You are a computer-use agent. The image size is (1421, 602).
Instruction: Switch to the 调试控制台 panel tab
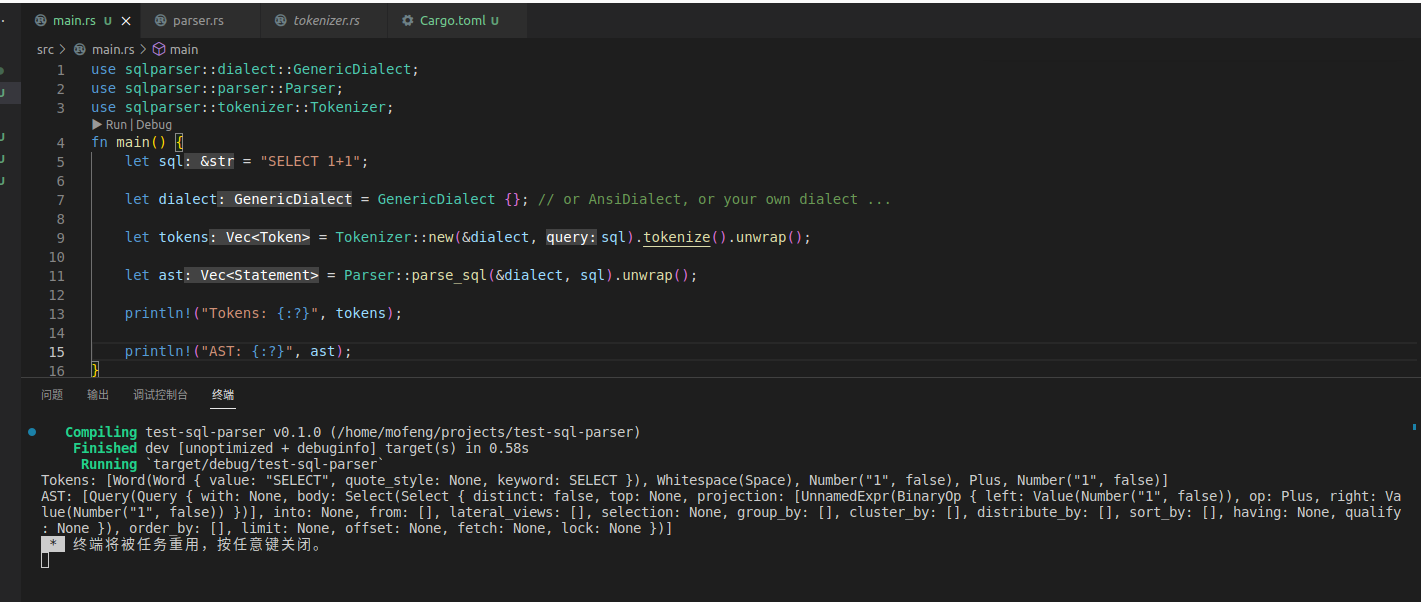click(160, 394)
